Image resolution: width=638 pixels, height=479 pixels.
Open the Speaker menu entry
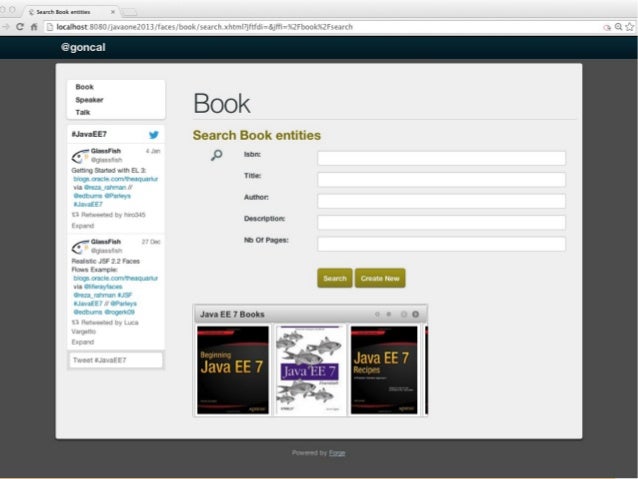click(x=89, y=100)
